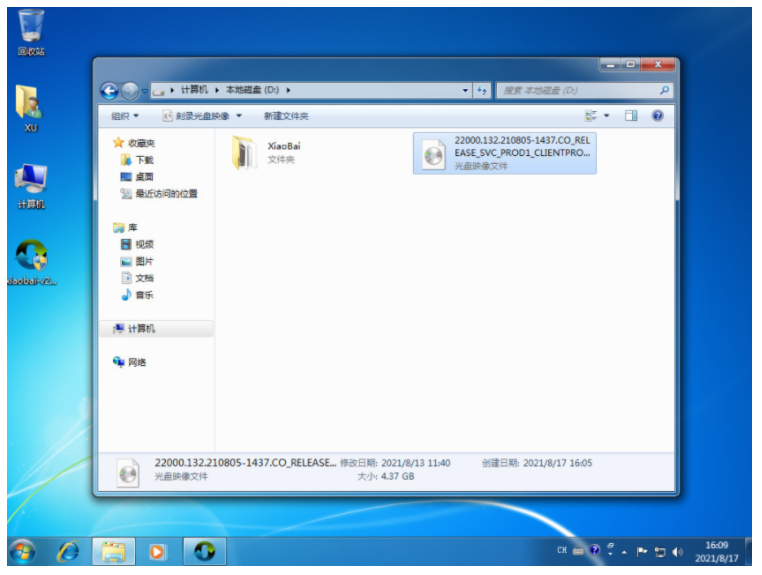This screenshot has width=762, height=575.
Task: Open the Windows Start menu
Action: click(x=22, y=551)
